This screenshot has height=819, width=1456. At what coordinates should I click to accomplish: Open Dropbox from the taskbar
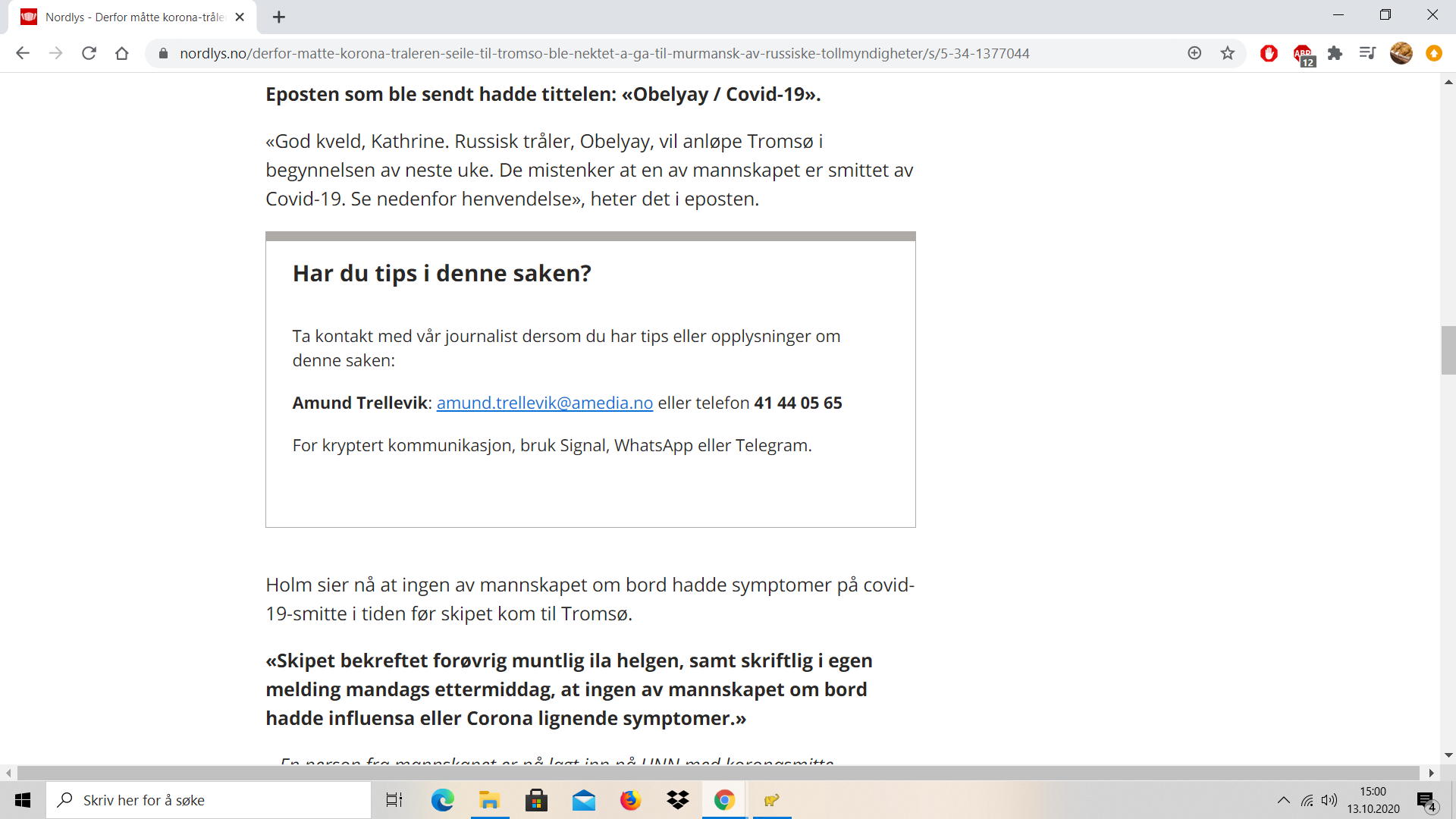tap(678, 800)
